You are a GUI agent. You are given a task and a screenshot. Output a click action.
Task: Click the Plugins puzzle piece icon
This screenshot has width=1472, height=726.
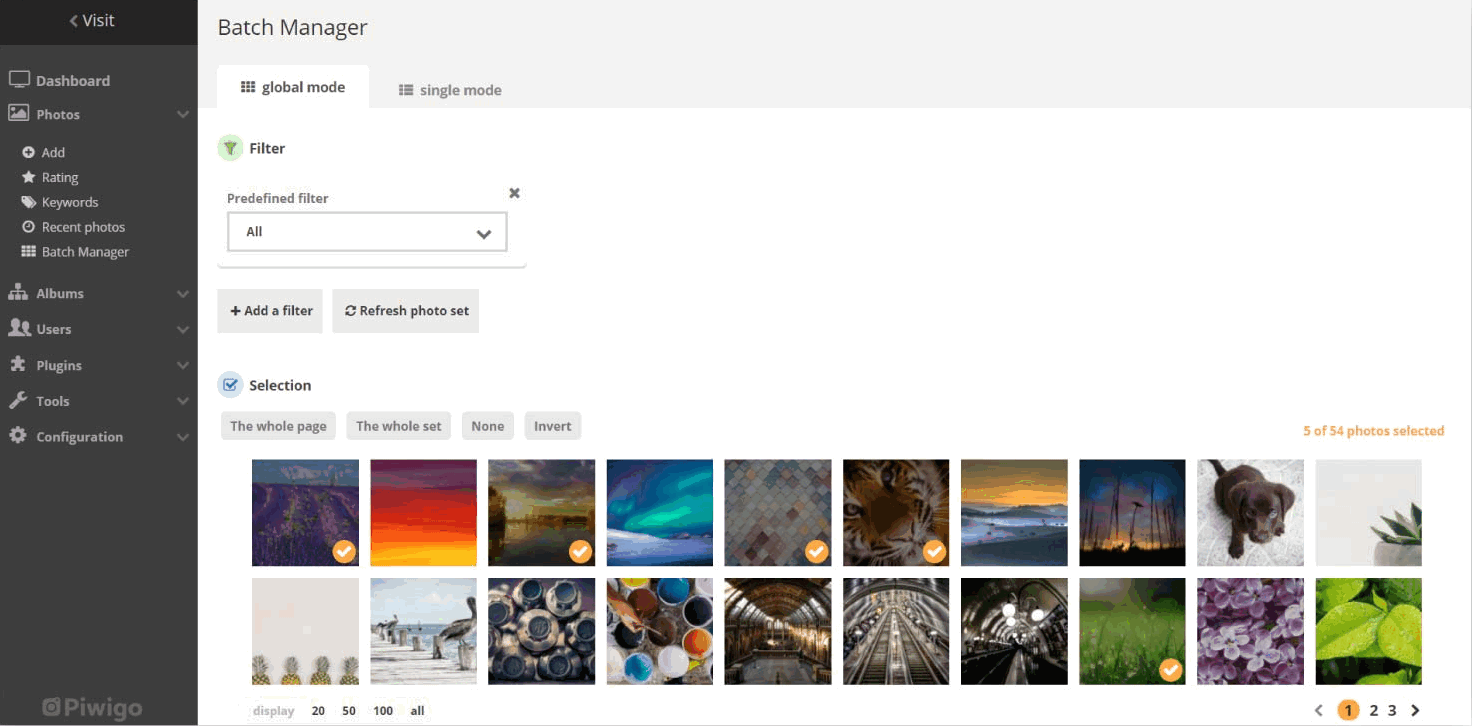pos(18,365)
